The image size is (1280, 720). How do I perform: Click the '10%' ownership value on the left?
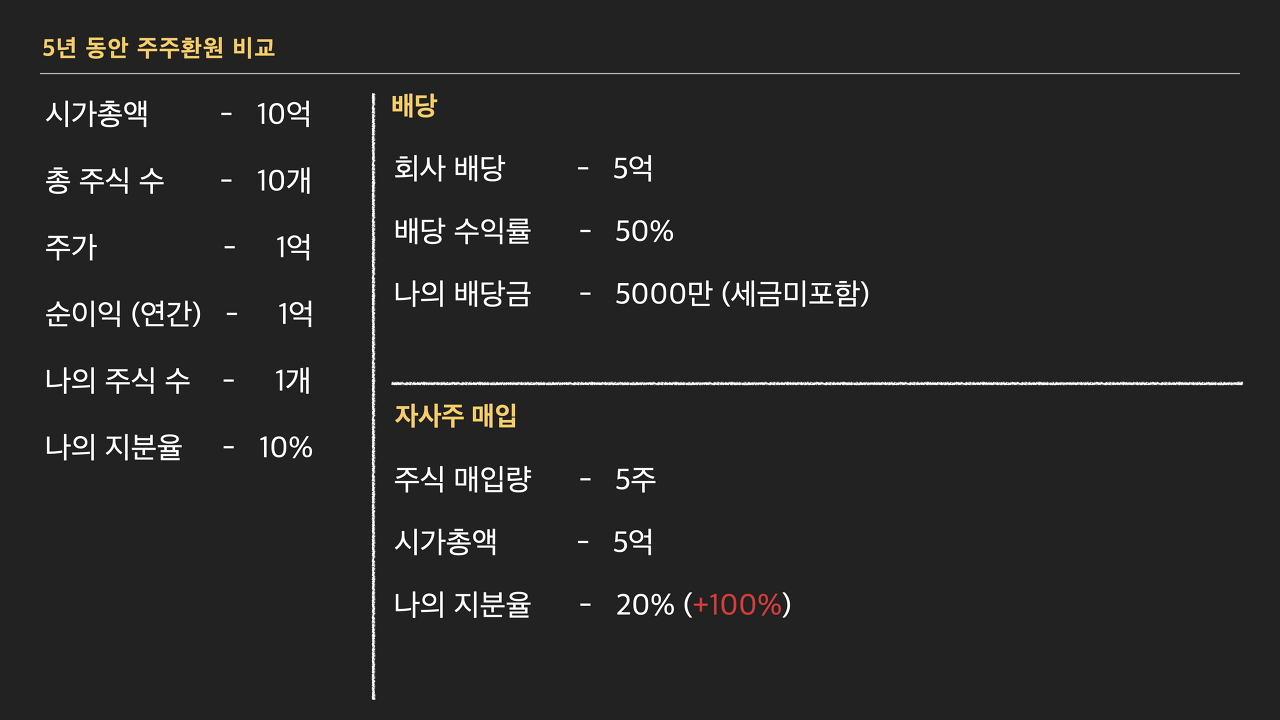[286, 447]
